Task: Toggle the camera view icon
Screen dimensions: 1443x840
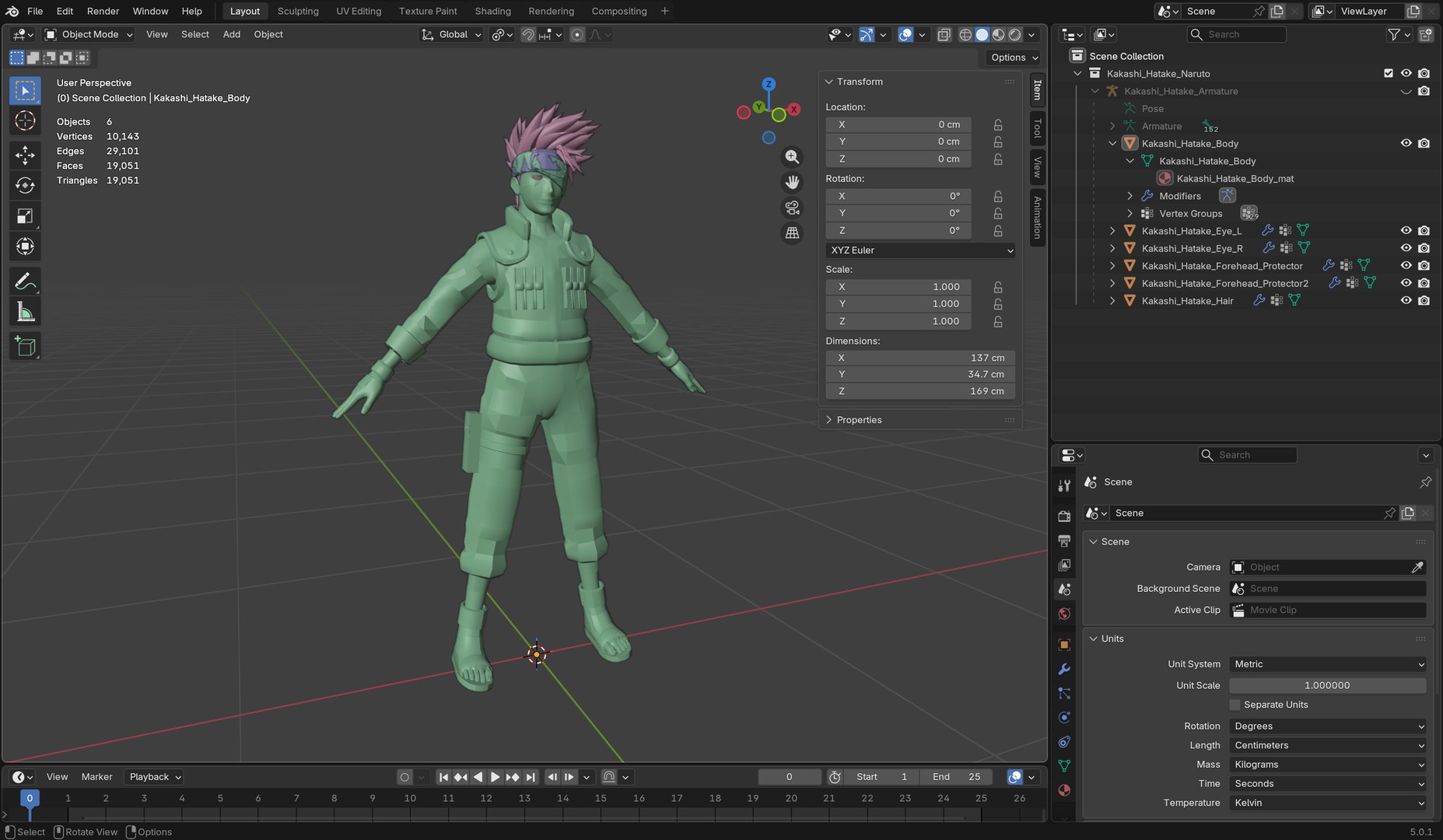Action: (x=792, y=208)
